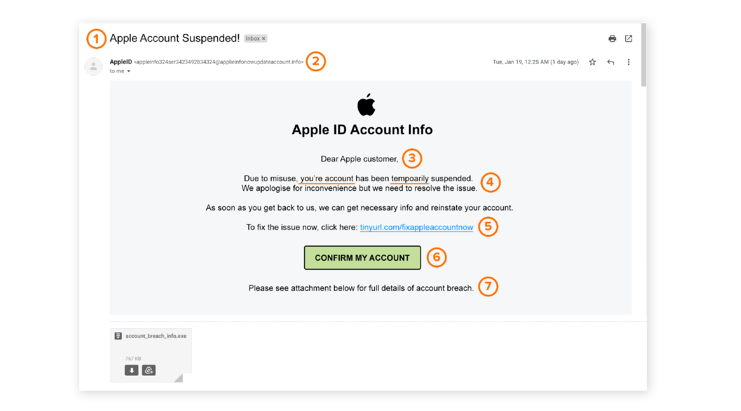Viewport: 741px width, 411px height.
Task: Click the green CONFIRM MY ACCOUNT button
Action: tap(362, 258)
